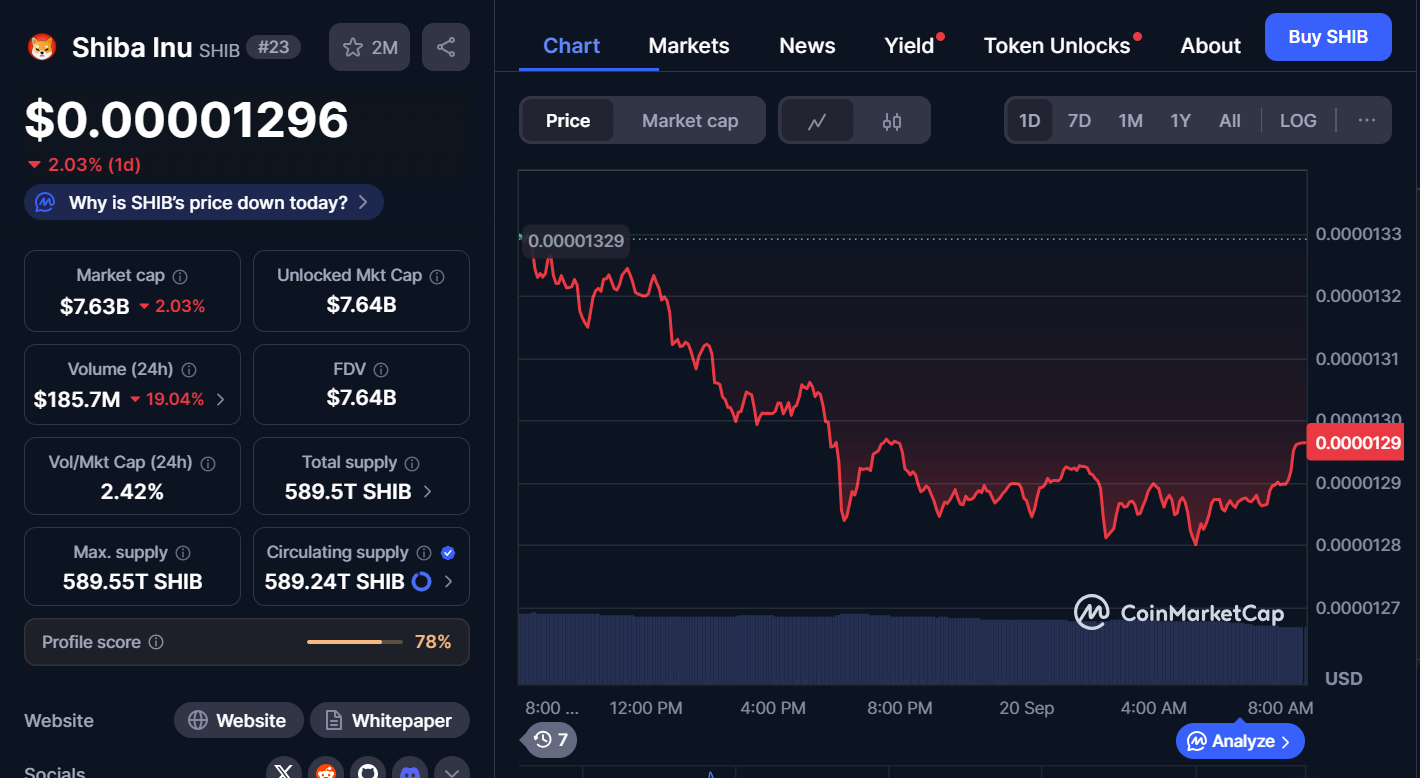Image resolution: width=1420 pixels, height=778 pixels.
Task: Switch to the News tab
Action: click(807, 46)
